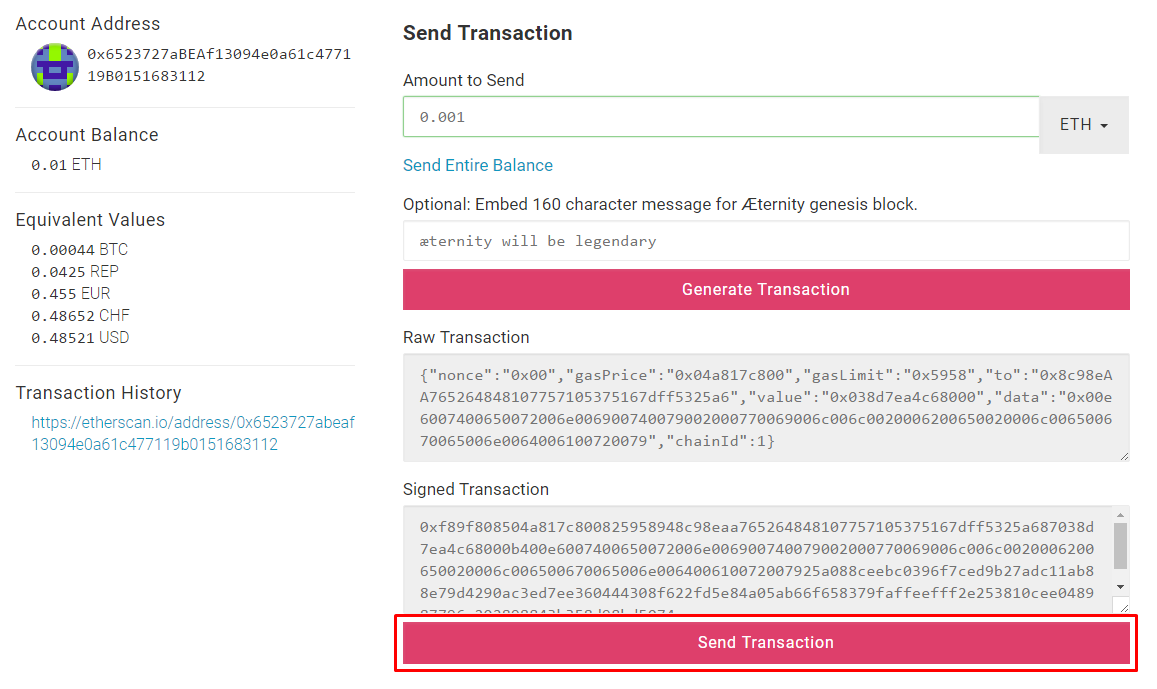This screenshot has width=1157, height=689.
Task: Open the etherscan.io transaction history link
Action: (192, 433)
